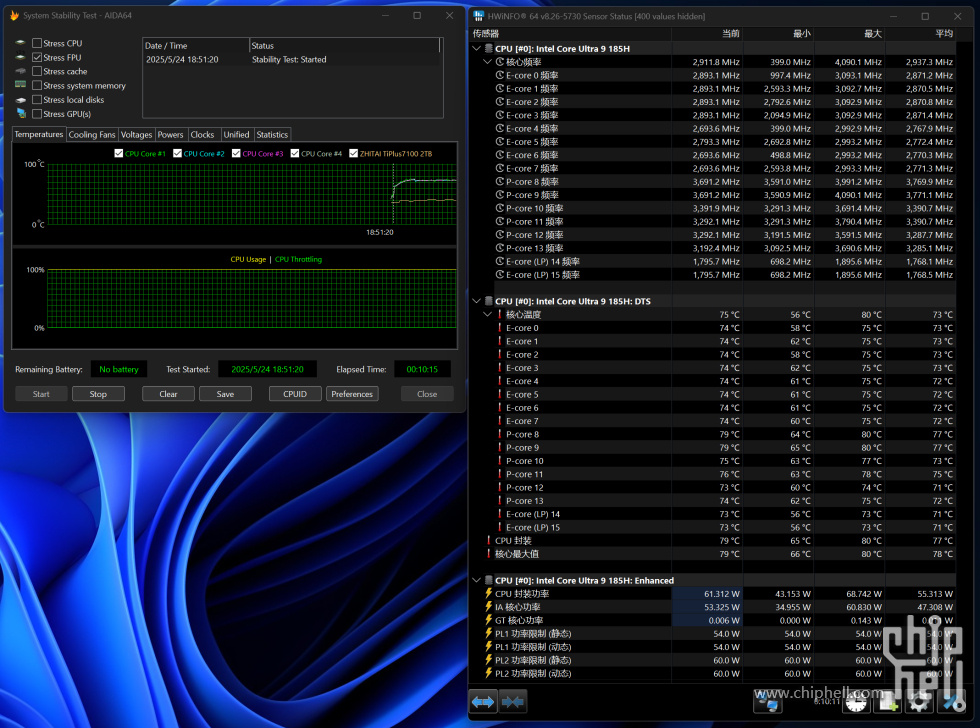Open the Powers tab
Screen dimensions: 980x728
tap(171, 134)
